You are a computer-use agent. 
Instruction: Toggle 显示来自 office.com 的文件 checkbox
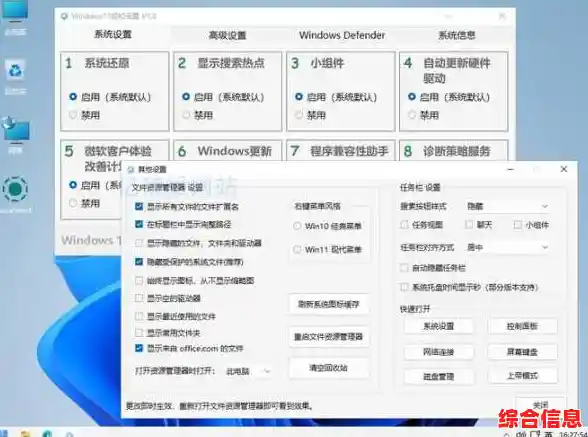(139, 348)
